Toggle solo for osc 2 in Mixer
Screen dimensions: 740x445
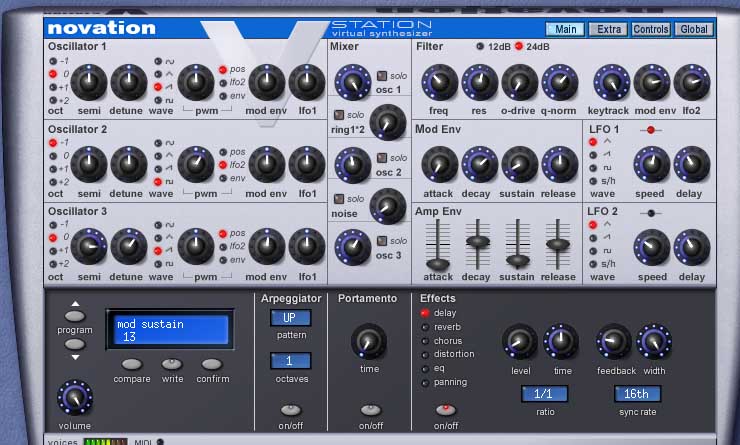[x=382, y=158]
